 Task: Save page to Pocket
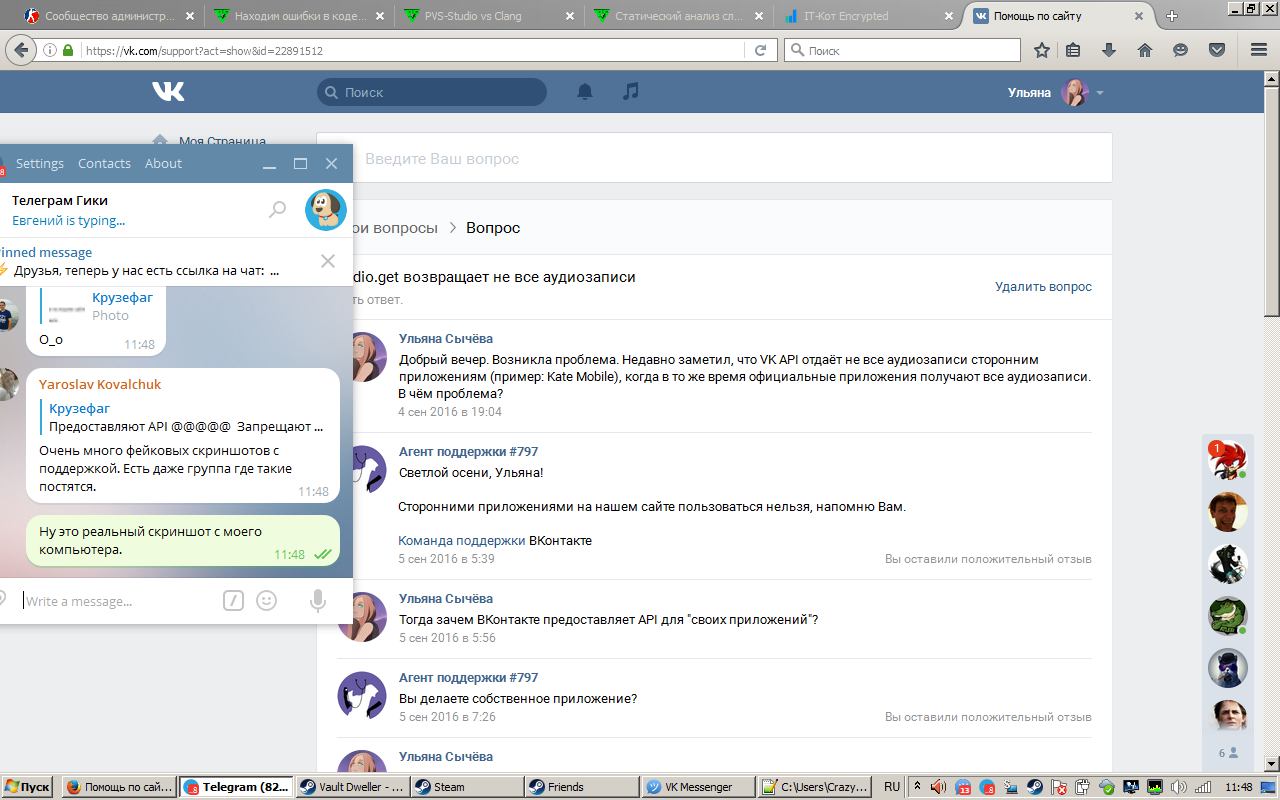(x=1217, y=50)
